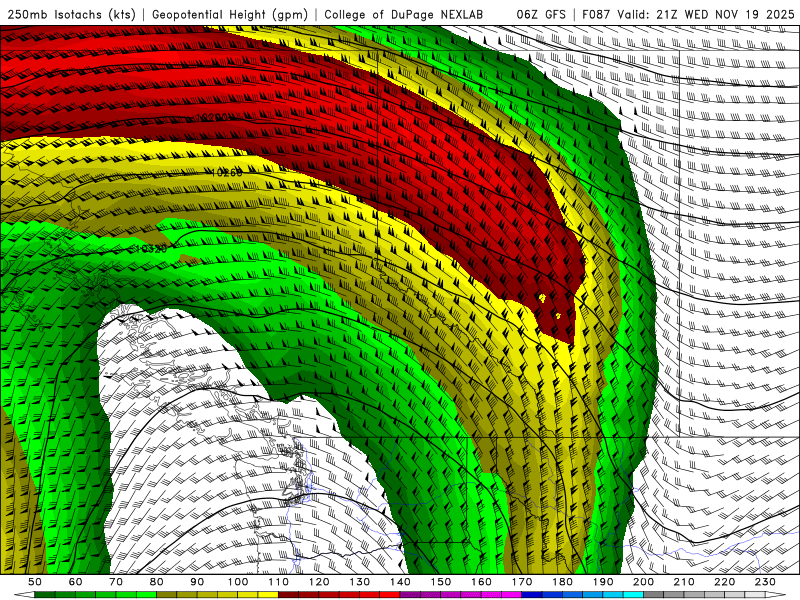Click the 'Geopotential Height (gpm)' title text
800x600 pixels.
click(x=230, y=14)
